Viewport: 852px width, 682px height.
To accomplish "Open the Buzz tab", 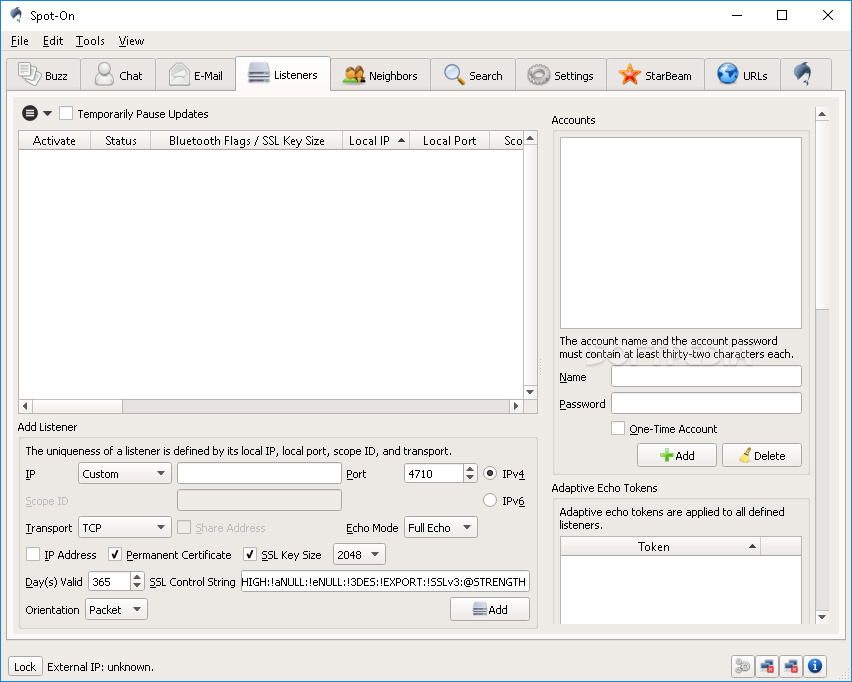I will point(43,74).
